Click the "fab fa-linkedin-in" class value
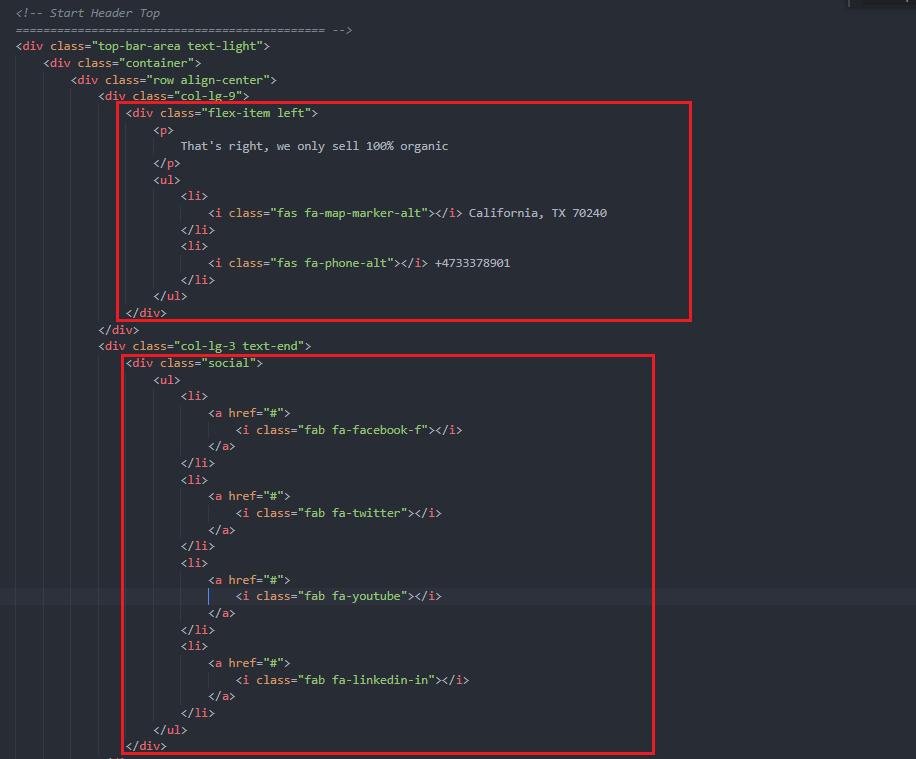The width and height of the screenshot is (916, 759). (x=366, y=680)
